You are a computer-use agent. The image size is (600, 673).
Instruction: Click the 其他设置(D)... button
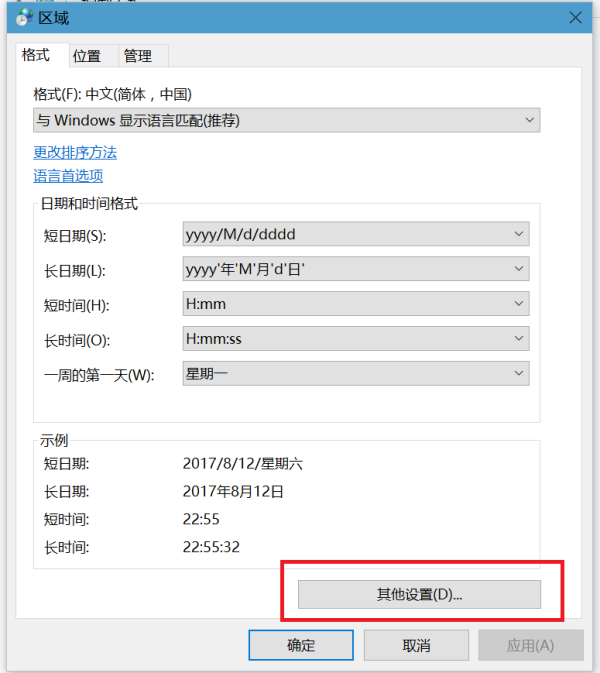click(x=419, y=594)
